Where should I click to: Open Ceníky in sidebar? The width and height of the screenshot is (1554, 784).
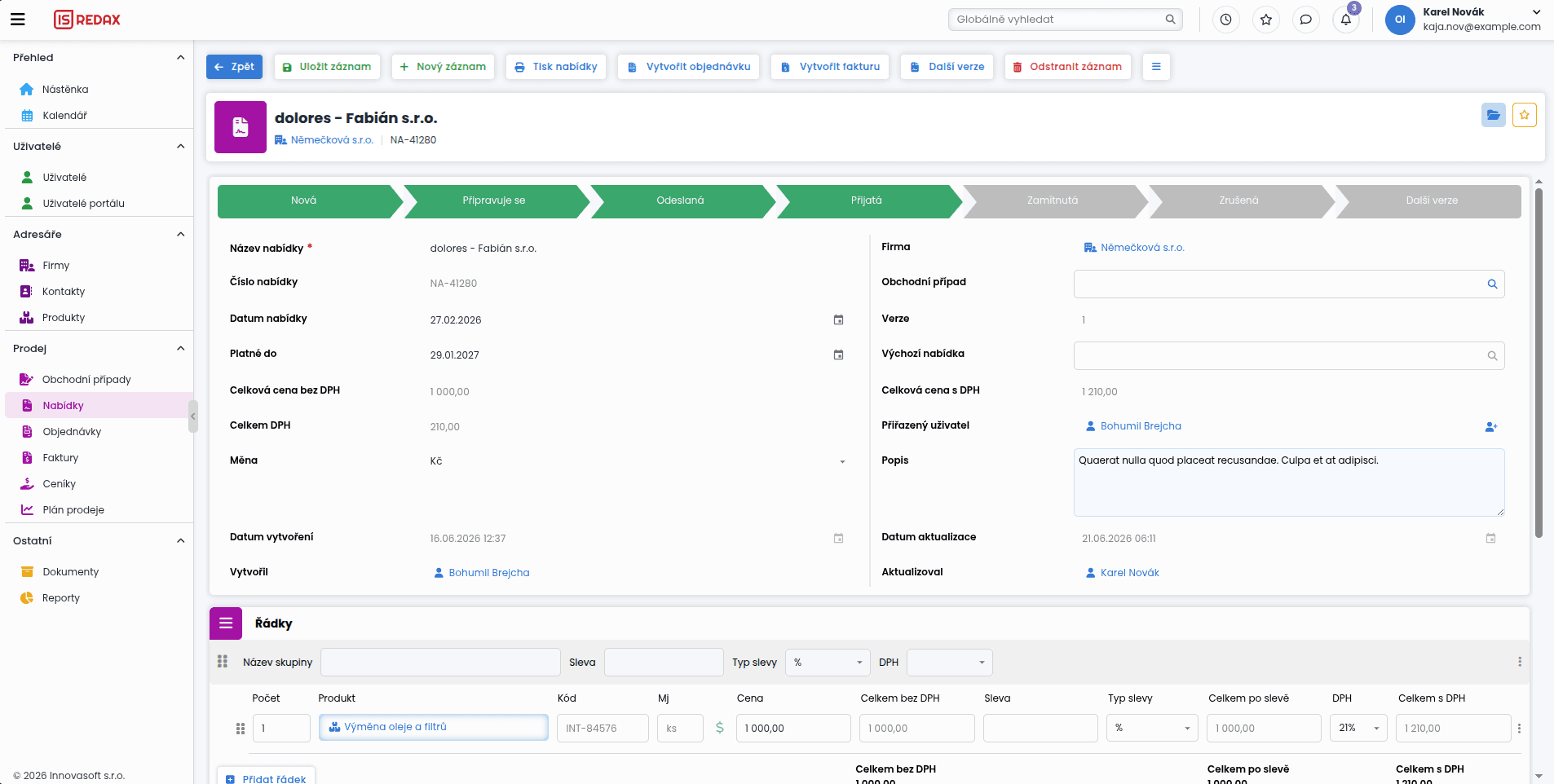tap(59, 484)
